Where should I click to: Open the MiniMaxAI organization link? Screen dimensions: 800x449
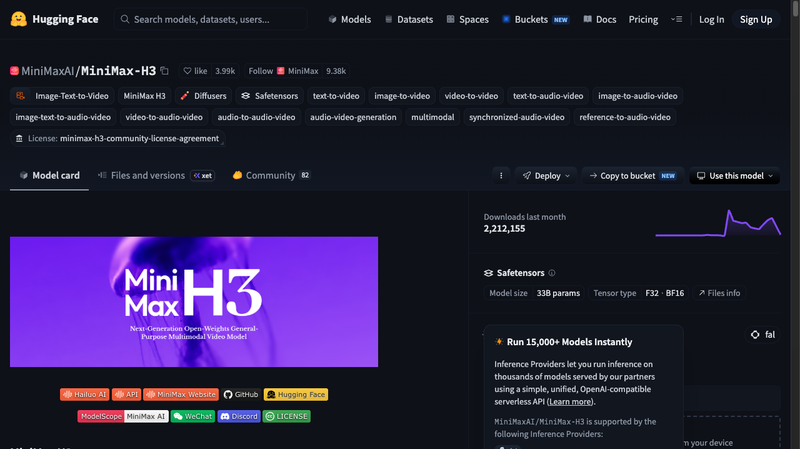(x=47, y=71)
